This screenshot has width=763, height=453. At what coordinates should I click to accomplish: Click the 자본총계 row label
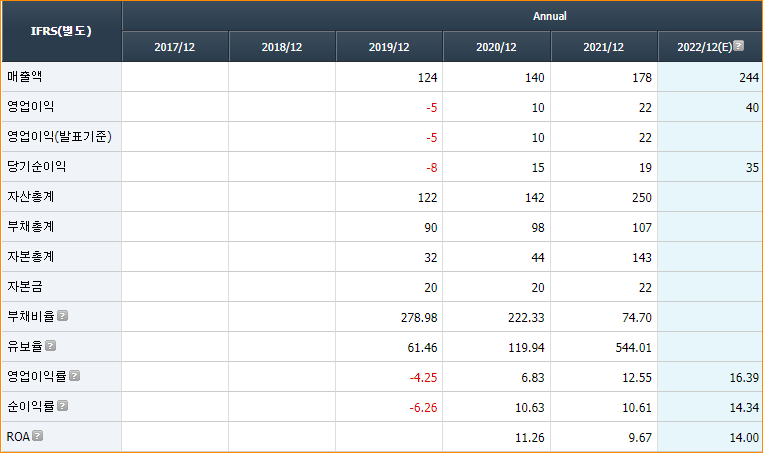[x=30, y=256]
